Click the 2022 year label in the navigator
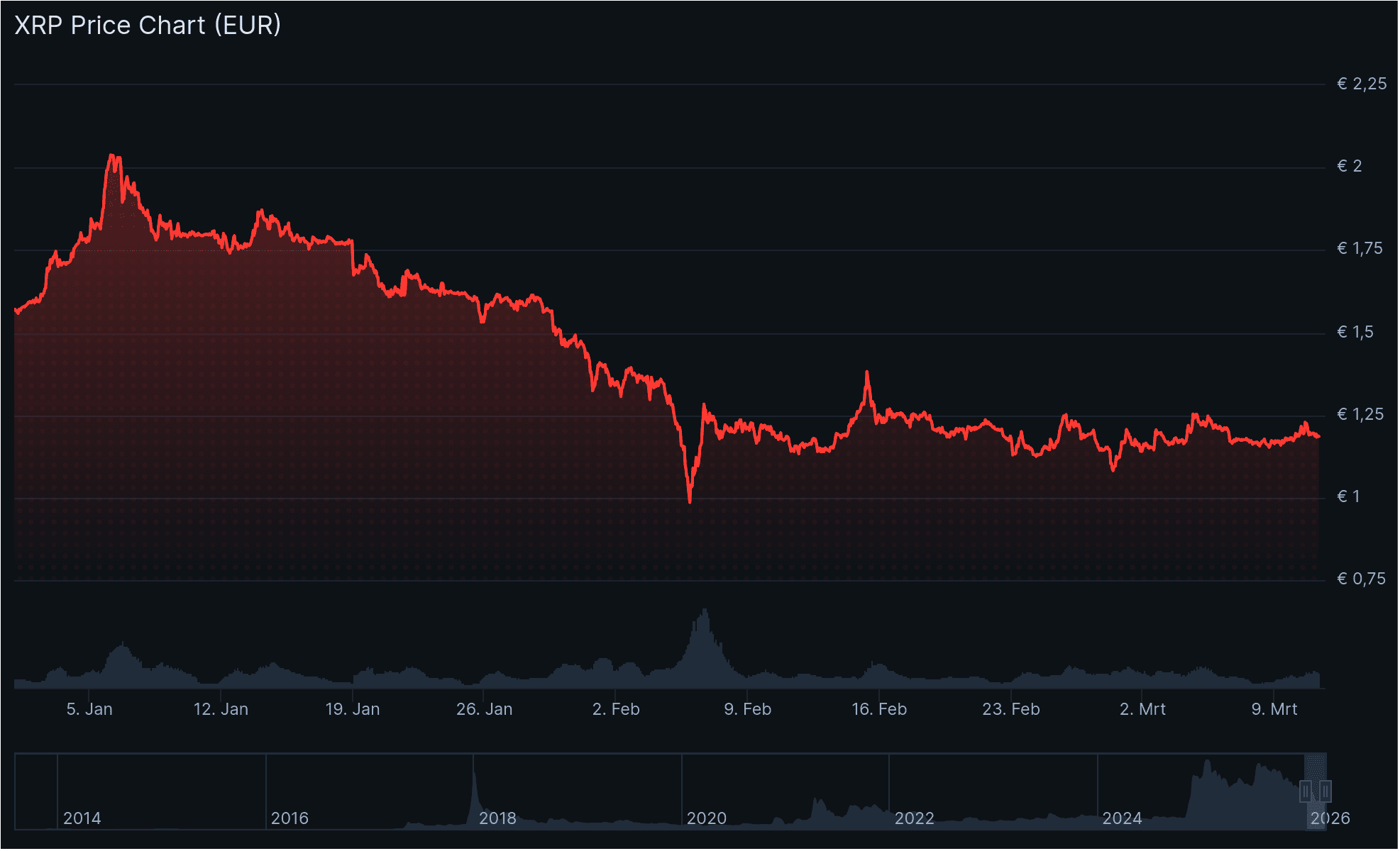This screenshot has width=1400, height=851. pyautogui.click(x=915, y=818)
